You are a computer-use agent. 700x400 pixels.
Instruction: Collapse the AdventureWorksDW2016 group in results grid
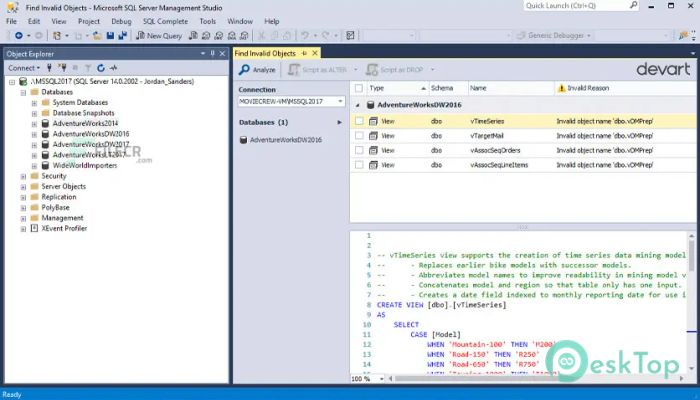point(358,105)
